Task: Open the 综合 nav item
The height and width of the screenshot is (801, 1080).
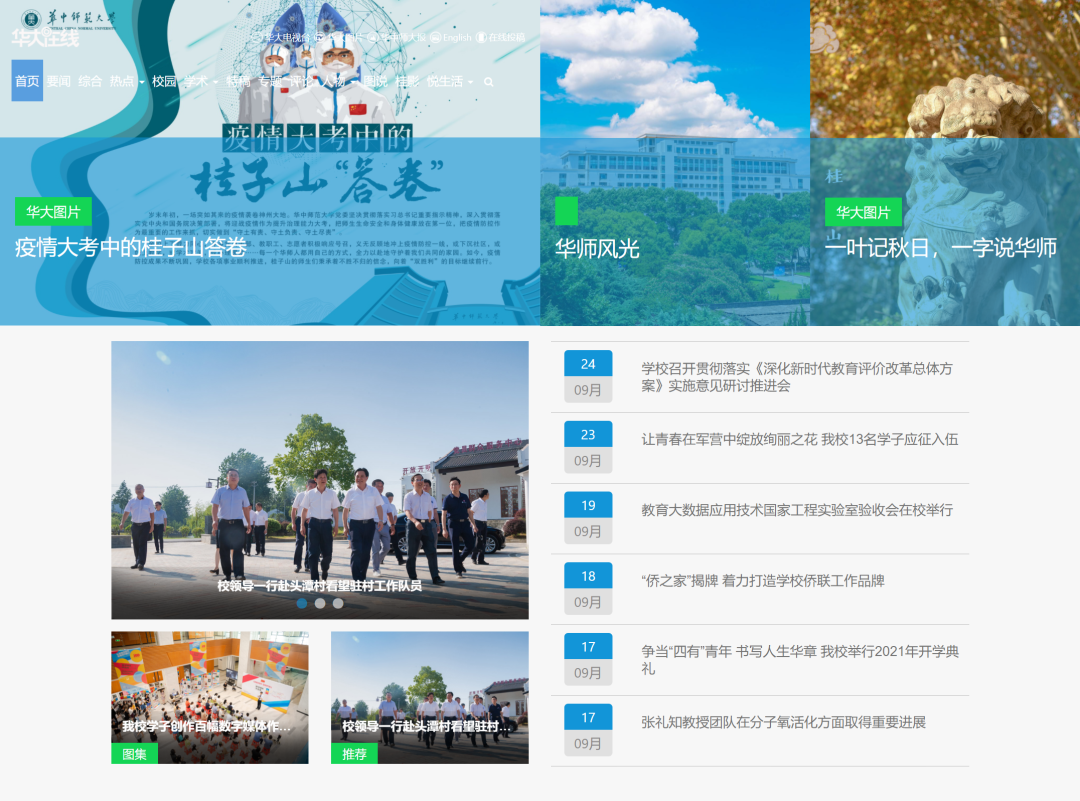Action: coord(90,81)
